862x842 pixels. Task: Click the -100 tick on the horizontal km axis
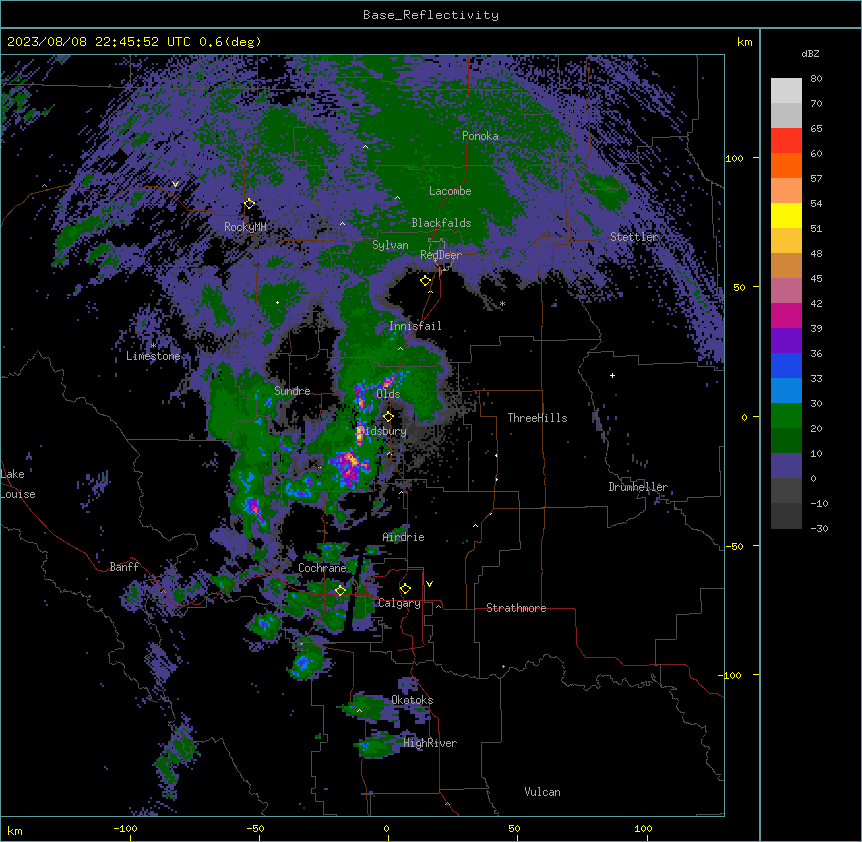pos(125,828)
